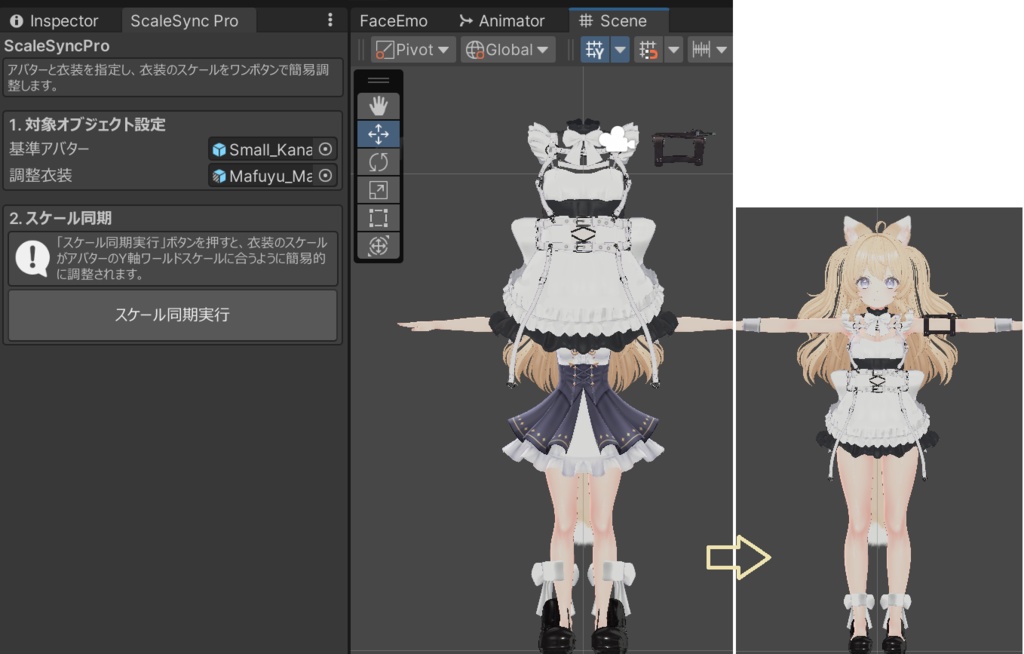Open the panel three-dot options menu
This screenshot has width=1024, height=654.
(330, 20)
